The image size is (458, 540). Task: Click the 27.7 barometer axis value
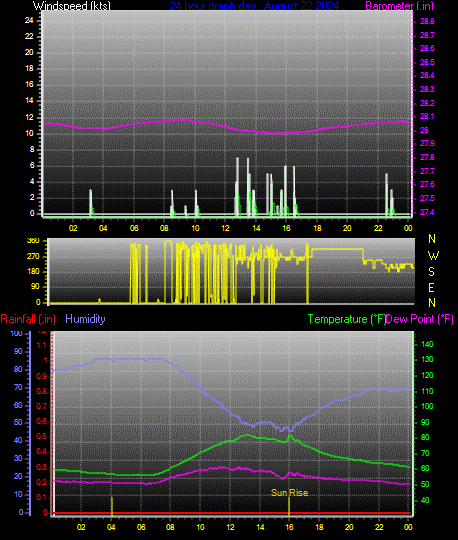tap(427, 171)
